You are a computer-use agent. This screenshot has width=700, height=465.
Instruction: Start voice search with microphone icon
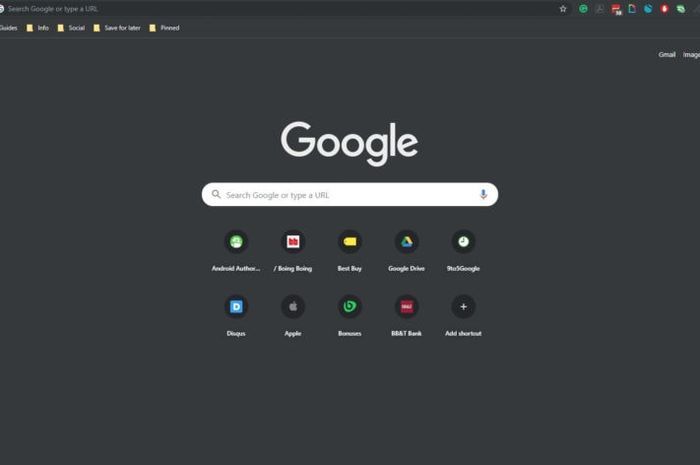pyautogui.click(x=483, y=194)
